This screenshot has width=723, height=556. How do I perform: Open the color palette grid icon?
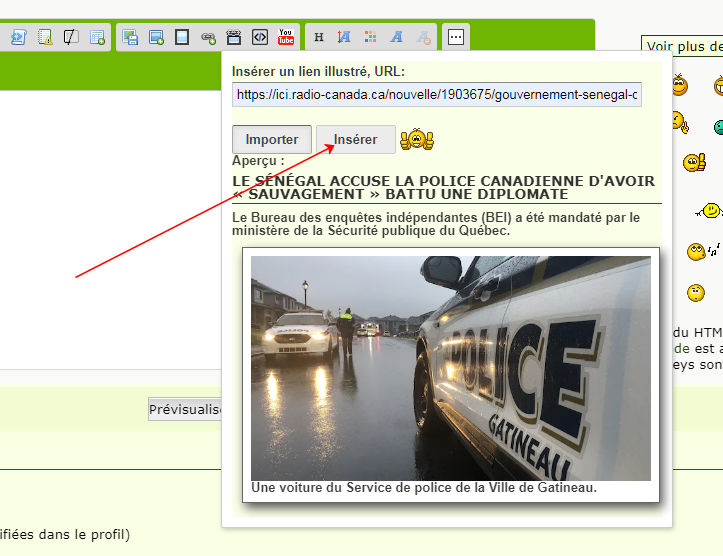pyautogui.click(x=370, y=37)
